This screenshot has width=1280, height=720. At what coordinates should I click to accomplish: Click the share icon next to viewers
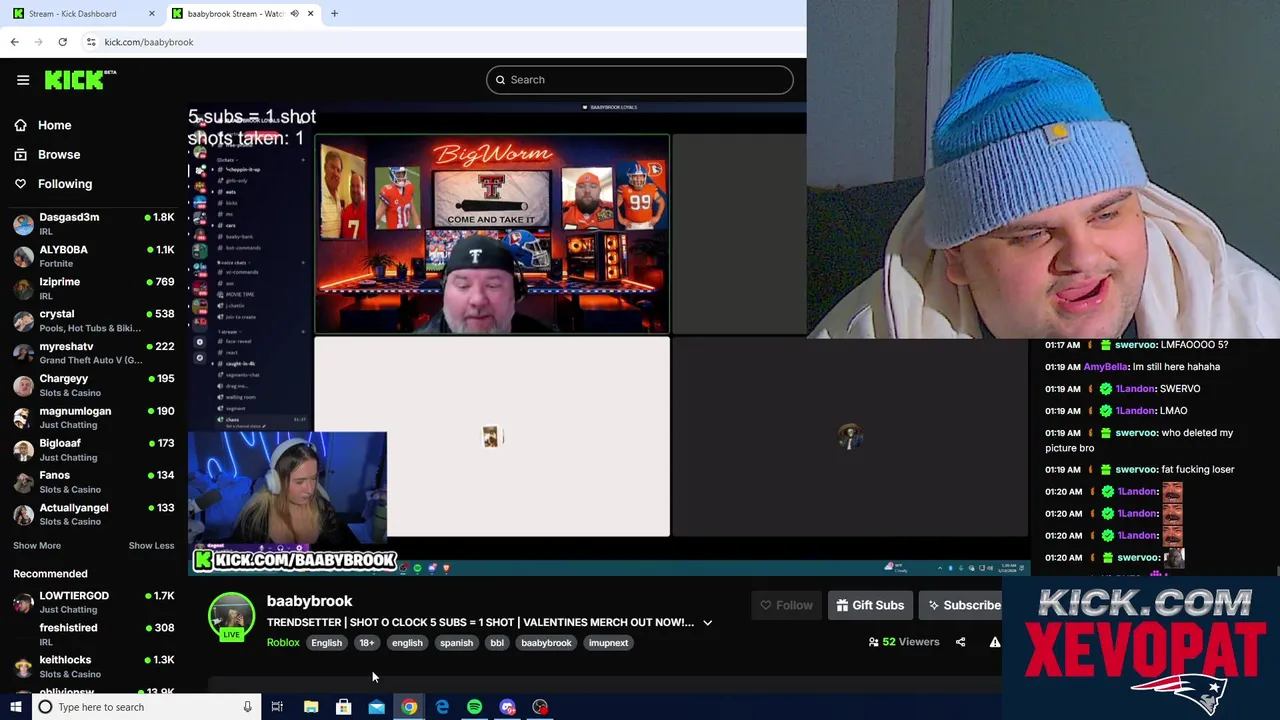(960, 642)
